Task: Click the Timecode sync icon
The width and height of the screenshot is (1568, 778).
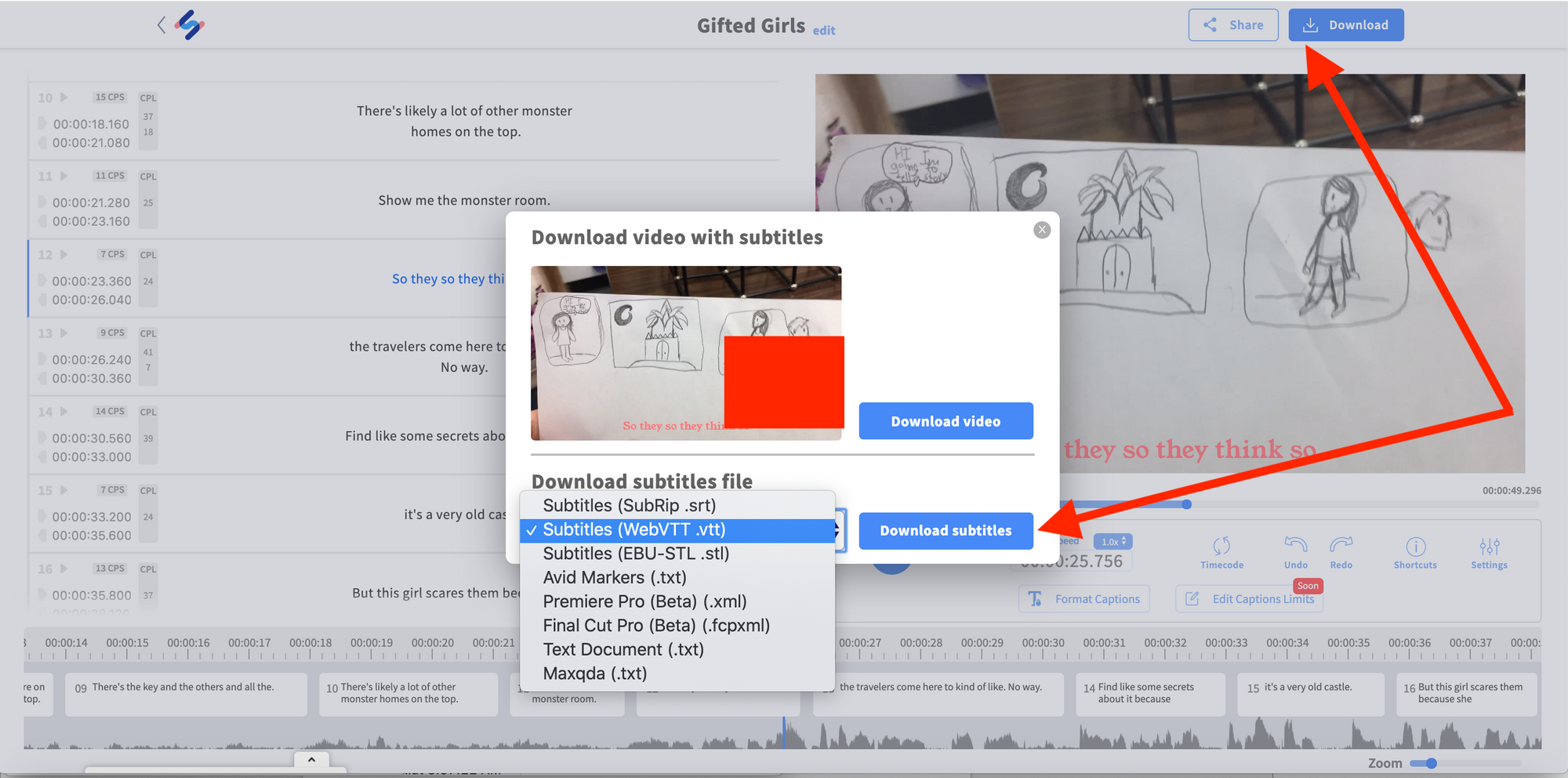Action: pyautogui.click(x=1221, y=546)
